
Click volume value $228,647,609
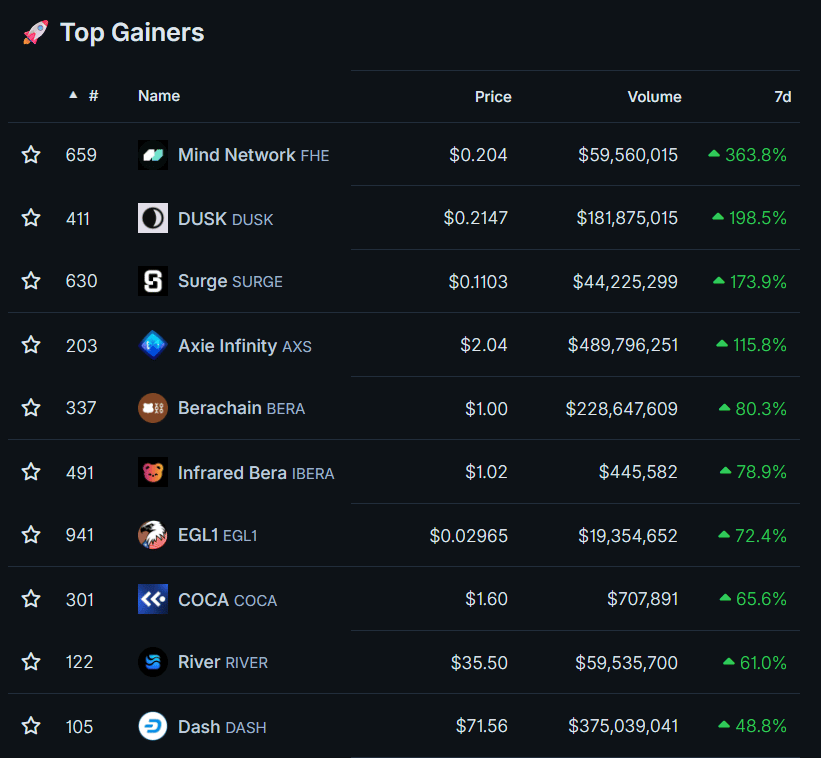(622, 408)
